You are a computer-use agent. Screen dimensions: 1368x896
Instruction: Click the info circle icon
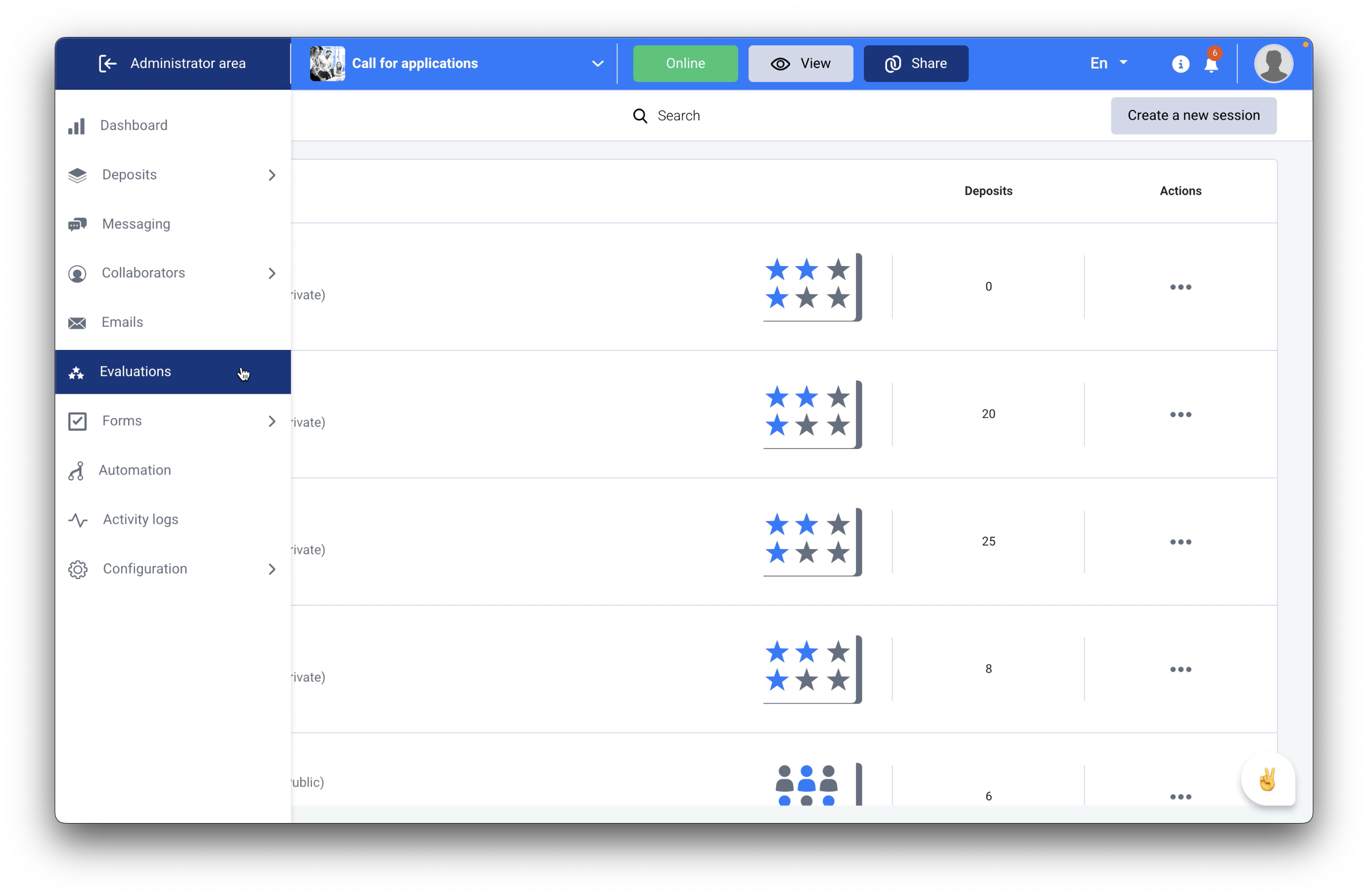tap(1180, 64)
